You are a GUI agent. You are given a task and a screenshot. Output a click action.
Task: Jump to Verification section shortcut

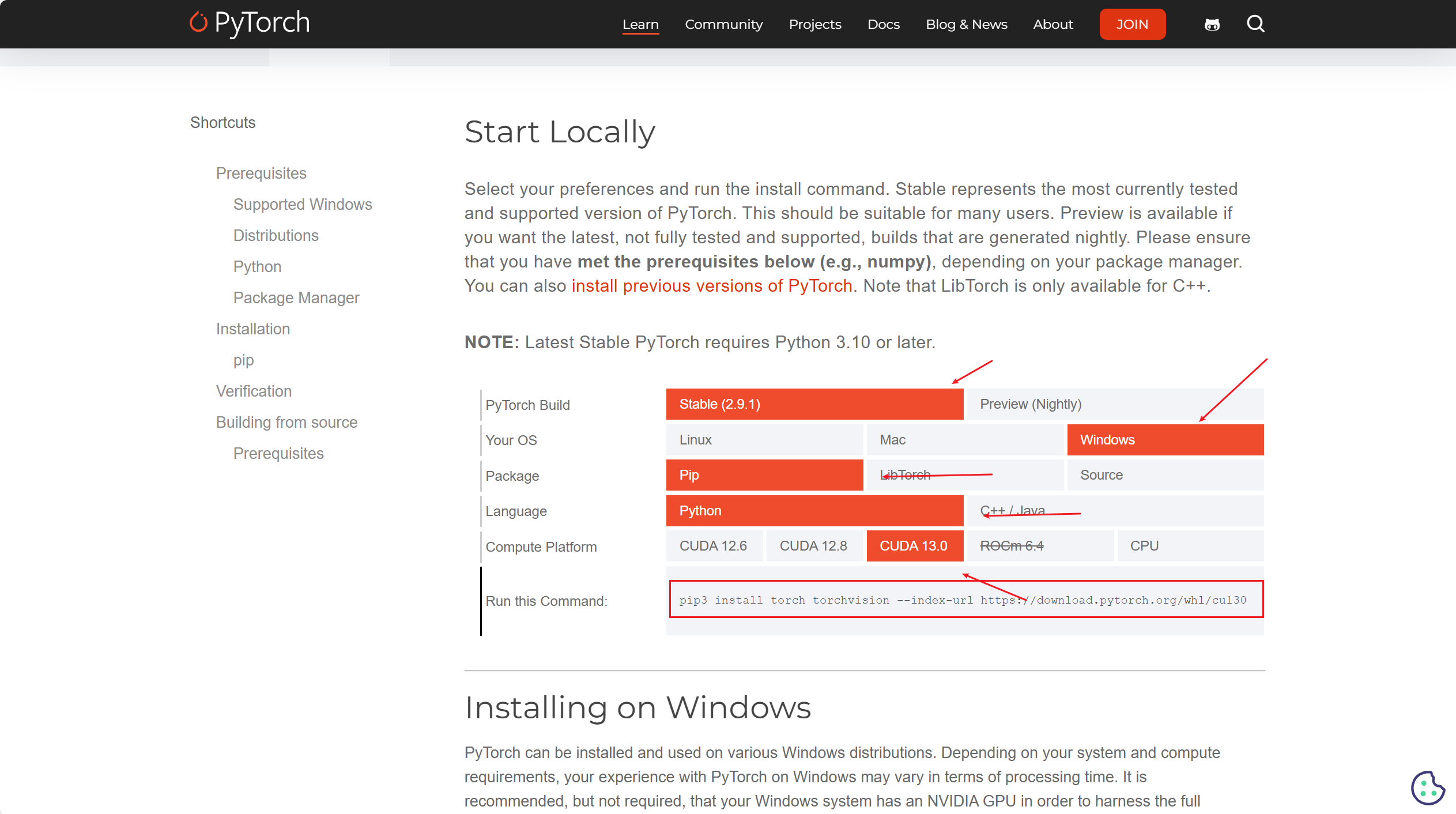[x=254, y=391]
